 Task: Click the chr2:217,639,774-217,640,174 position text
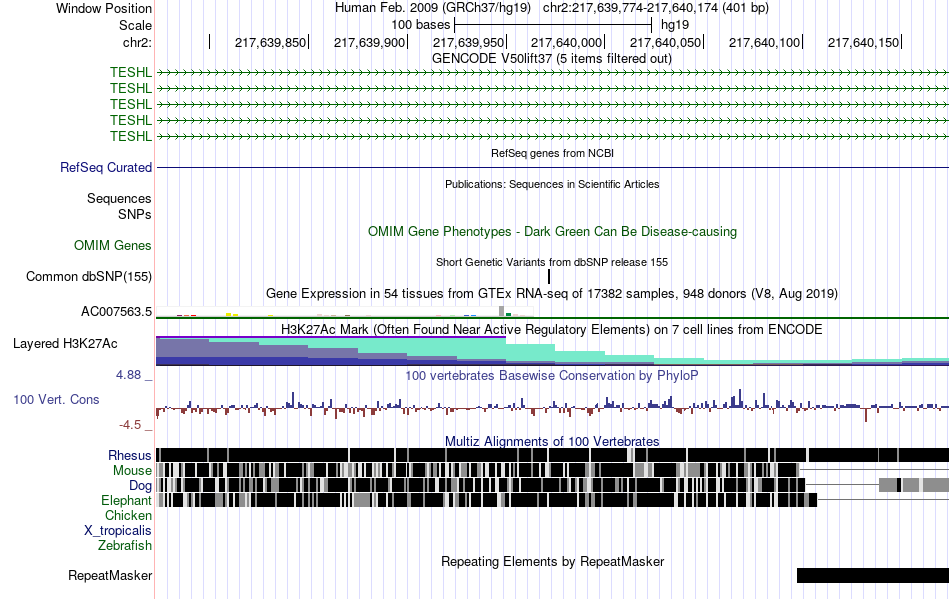point(656,8)
